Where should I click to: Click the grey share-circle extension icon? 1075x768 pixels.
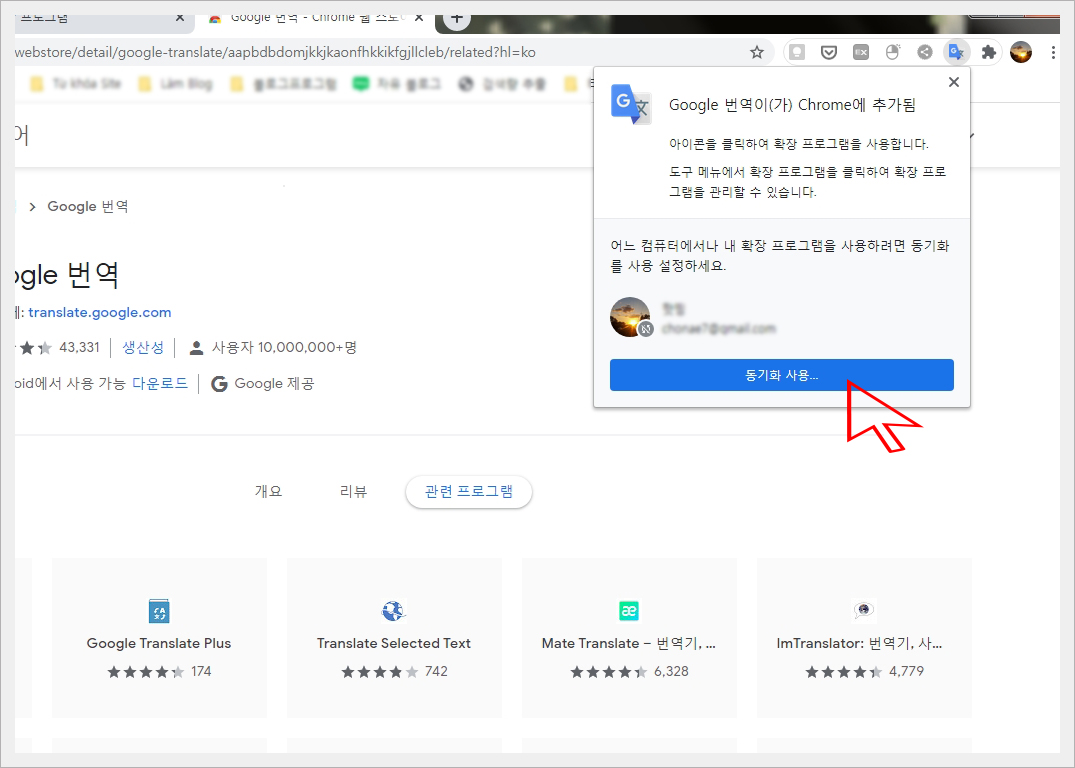[924, 52]
